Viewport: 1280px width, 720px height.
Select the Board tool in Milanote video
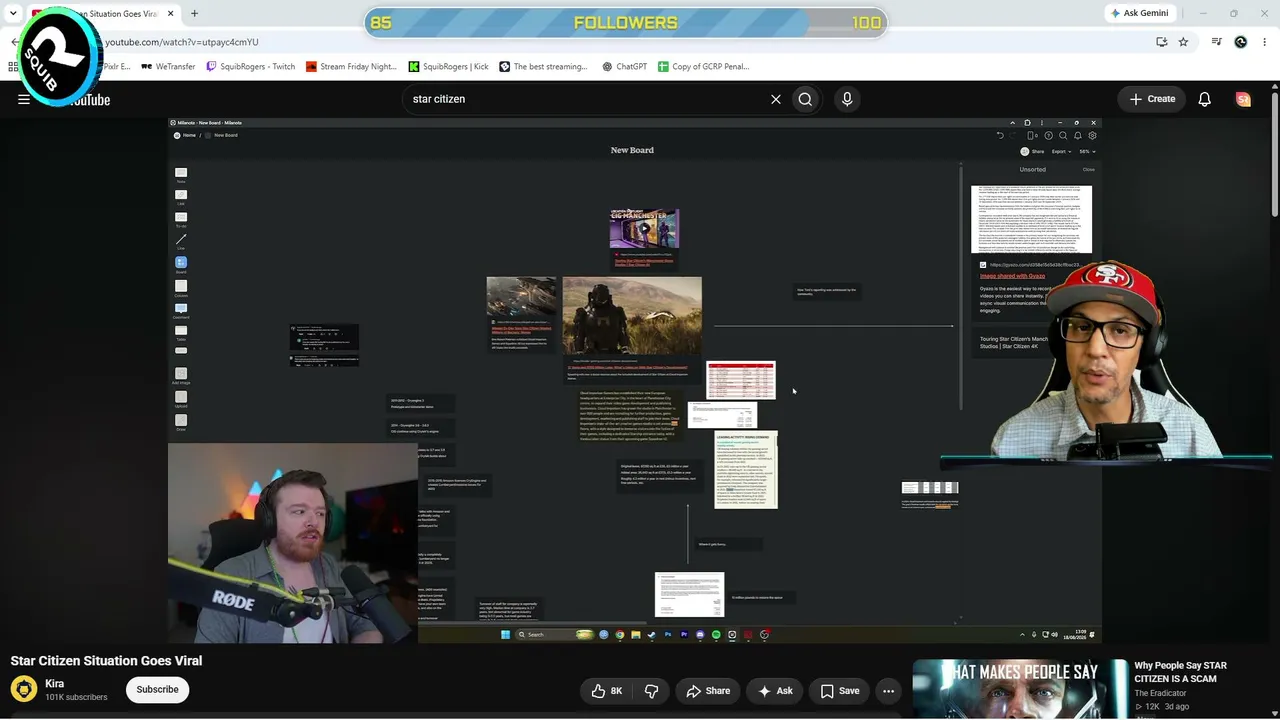[181, 264]
